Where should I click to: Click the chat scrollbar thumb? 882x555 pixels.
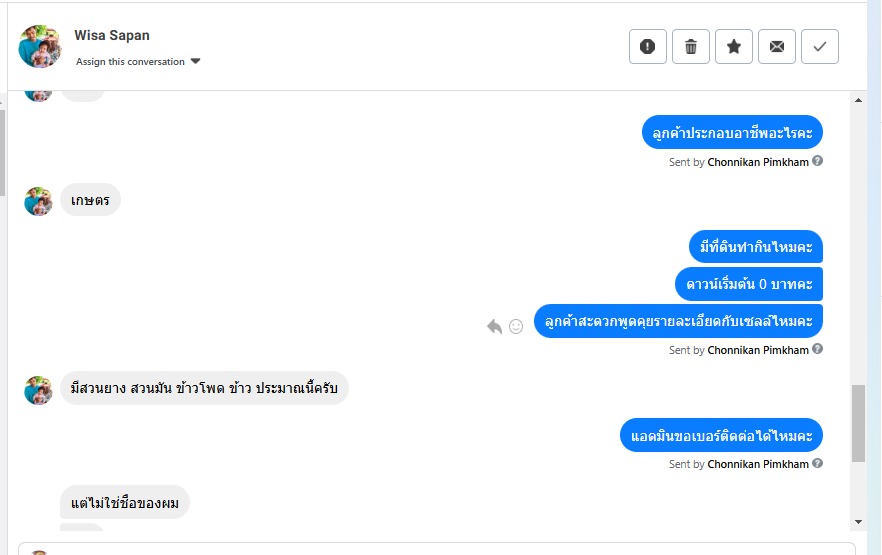(859, 423)
